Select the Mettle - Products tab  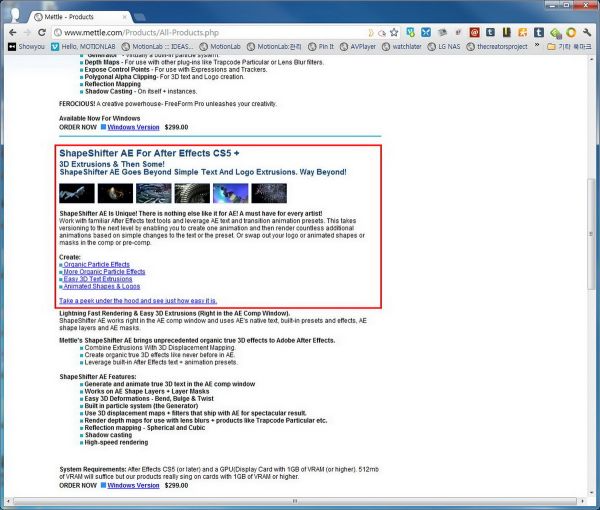coord(80,17)
